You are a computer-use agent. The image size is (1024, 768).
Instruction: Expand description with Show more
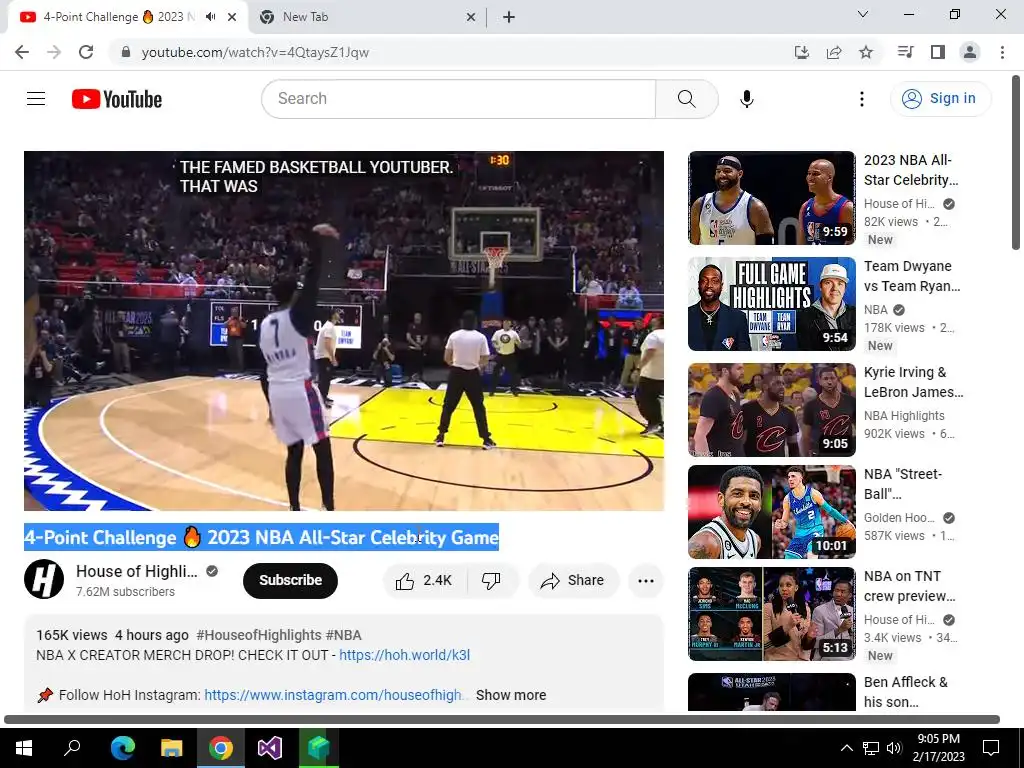[511, 695]
